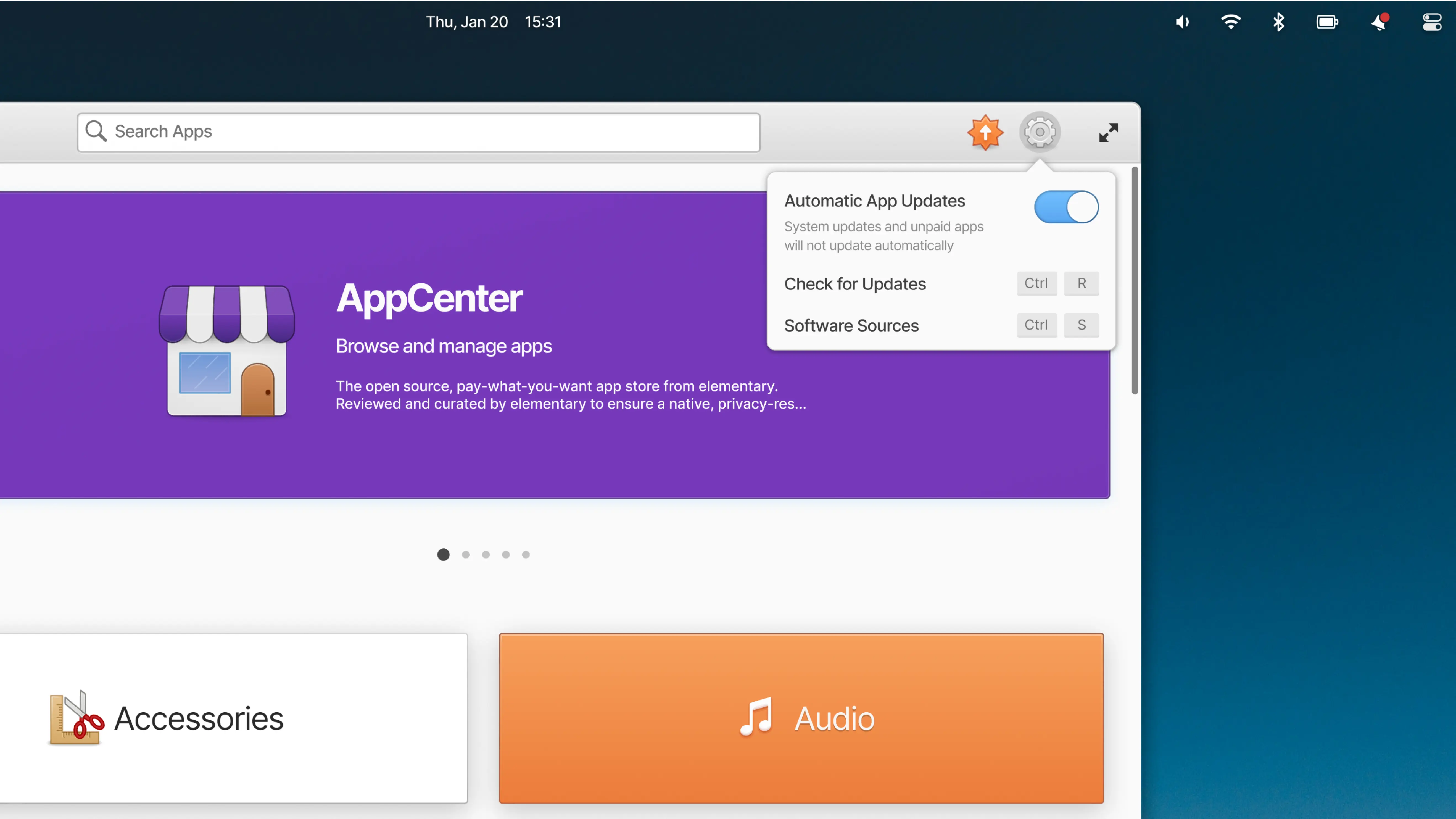Click the date and time in panel
The width and height of the screenshot is (1456, 819).
coord(493,22)
